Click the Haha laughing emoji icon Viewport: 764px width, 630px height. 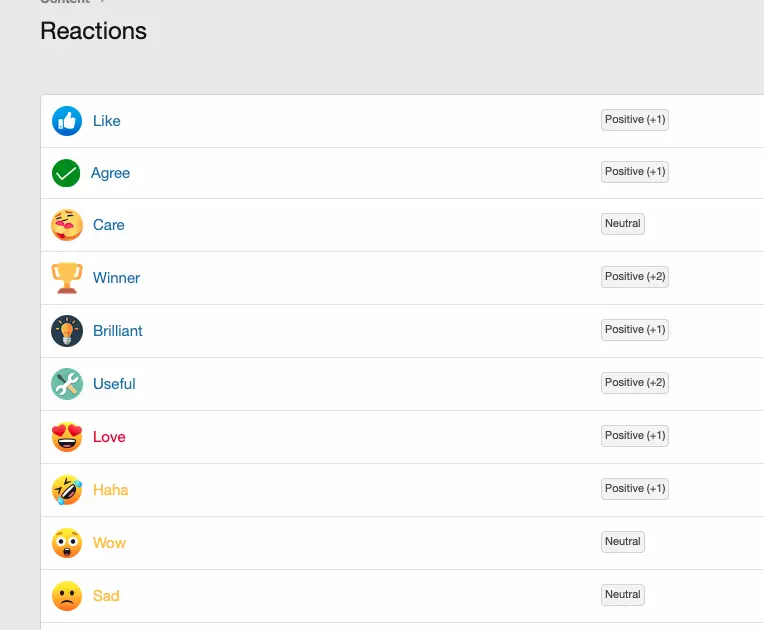click(67, 490)
